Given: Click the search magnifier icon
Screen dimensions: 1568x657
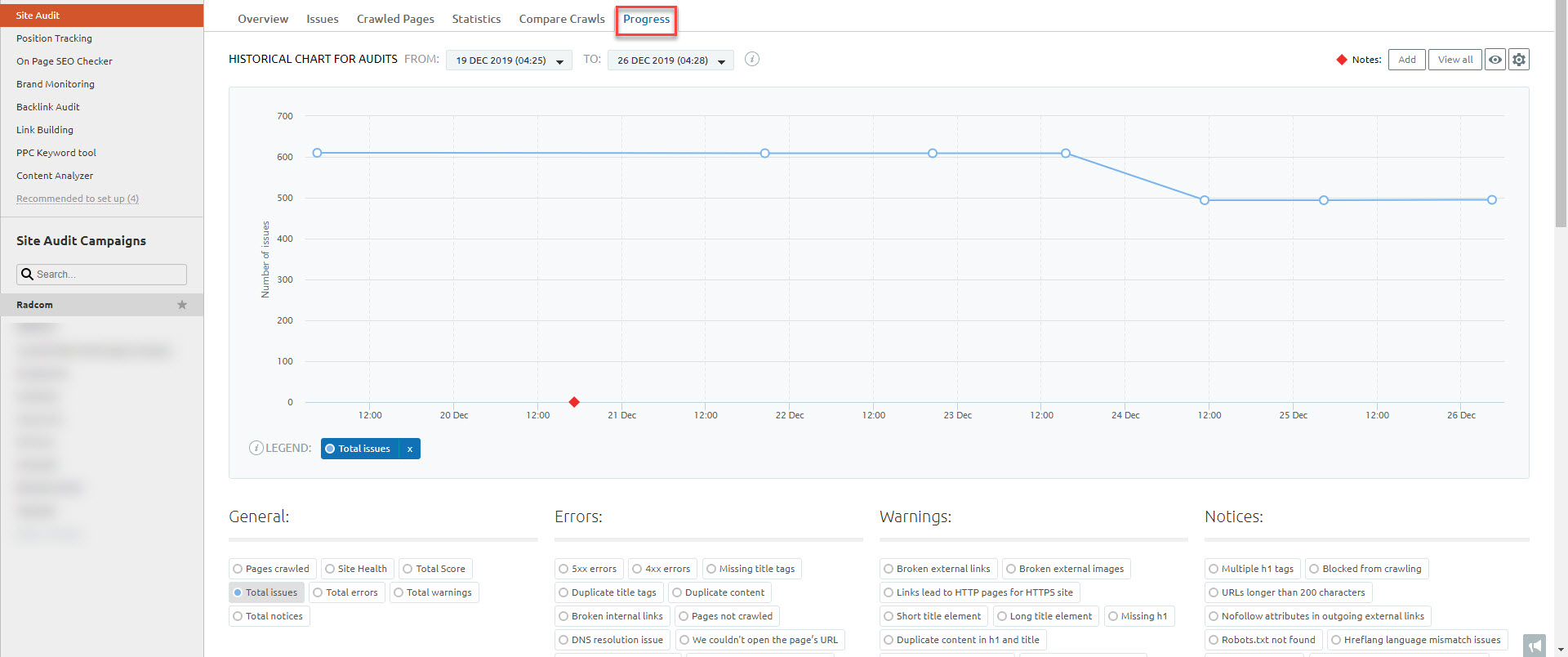Looking at the screenshot, I should pos(27,275).
